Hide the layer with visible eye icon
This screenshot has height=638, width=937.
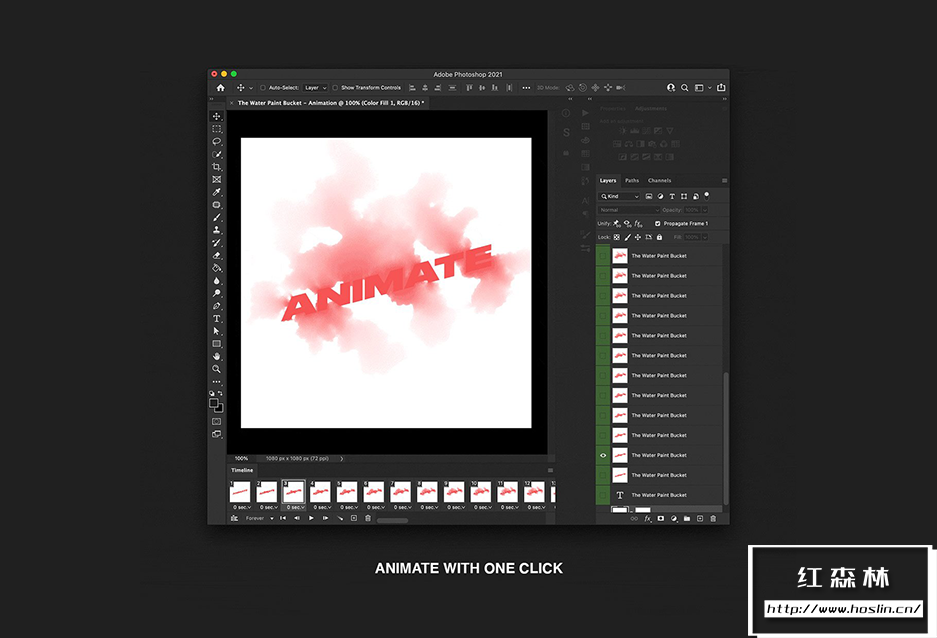[603, 455]
